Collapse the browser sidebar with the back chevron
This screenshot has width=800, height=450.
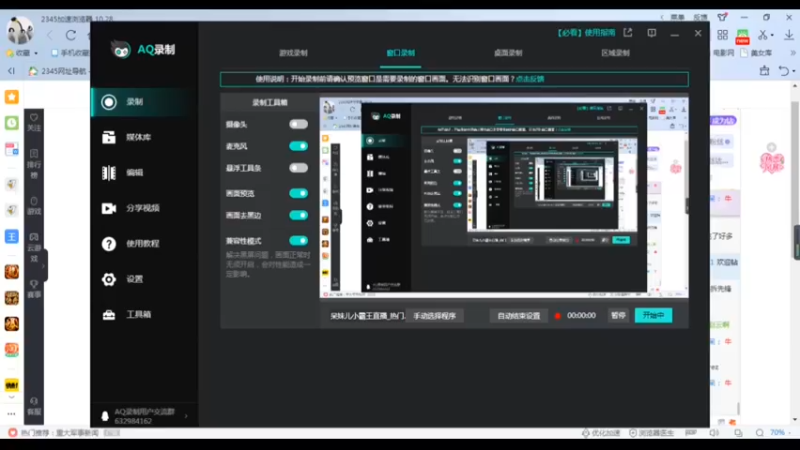click(x=11, y=71)
